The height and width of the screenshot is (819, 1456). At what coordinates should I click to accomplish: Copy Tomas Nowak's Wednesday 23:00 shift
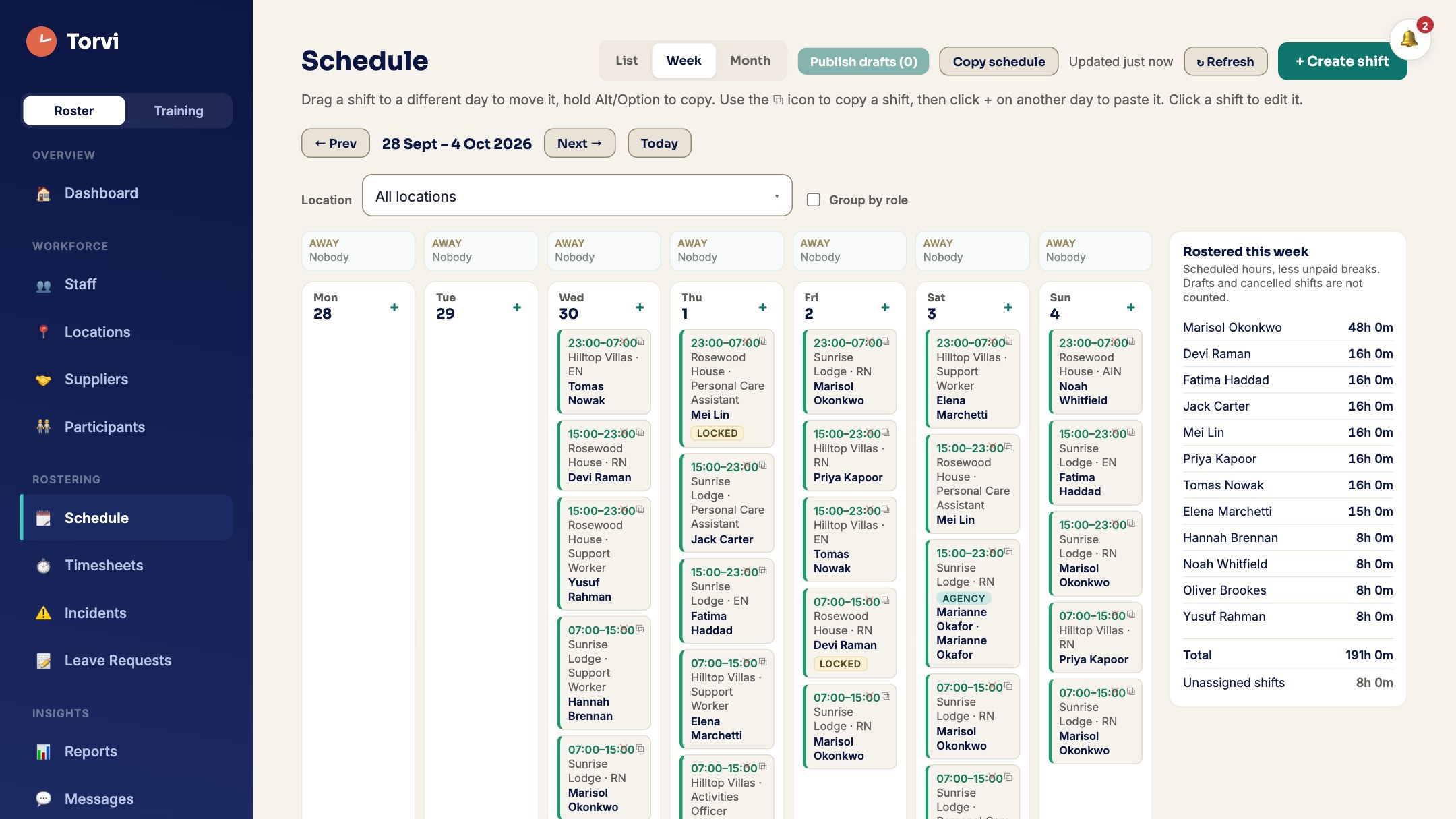tap(640, 342)
